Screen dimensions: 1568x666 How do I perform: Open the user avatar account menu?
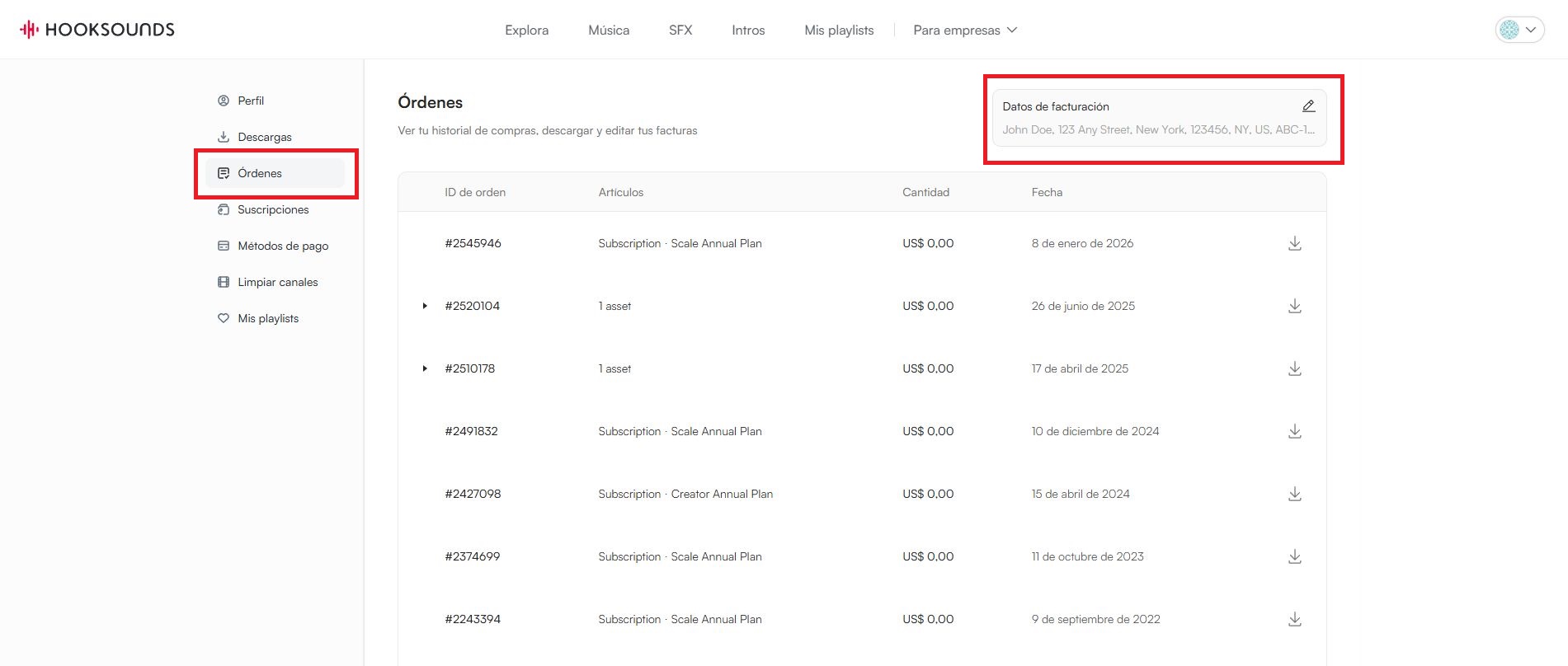click(1519, 30)
